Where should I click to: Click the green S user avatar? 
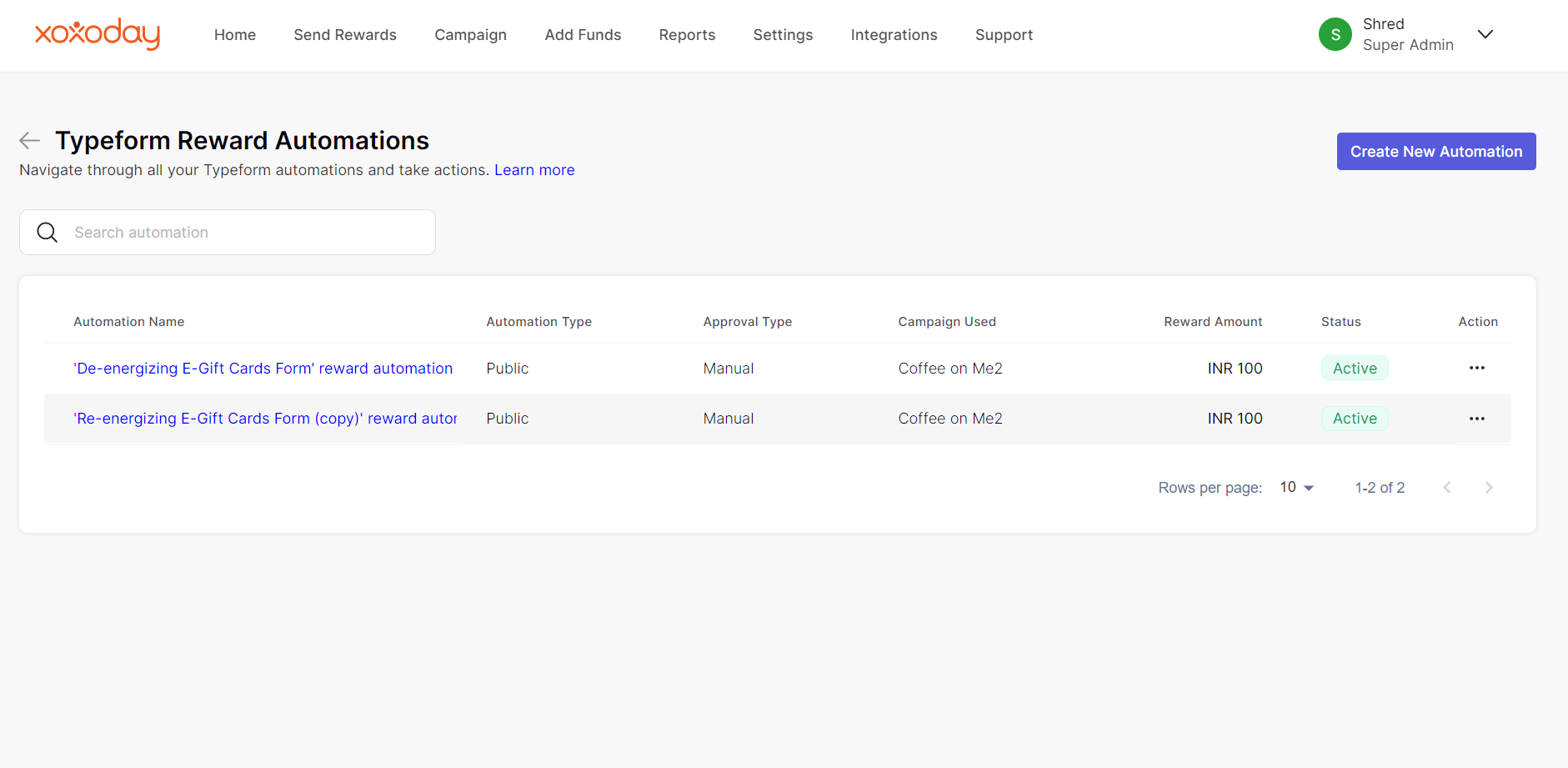[1335, 34]
